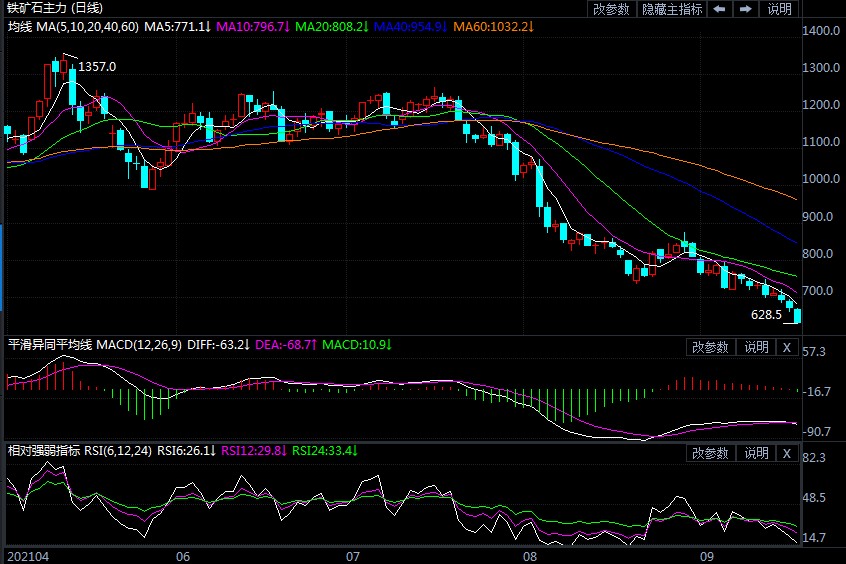Screen dimensions: 846x564
Task: Click the right arrow button in the top bar
Action: point(745,9)
